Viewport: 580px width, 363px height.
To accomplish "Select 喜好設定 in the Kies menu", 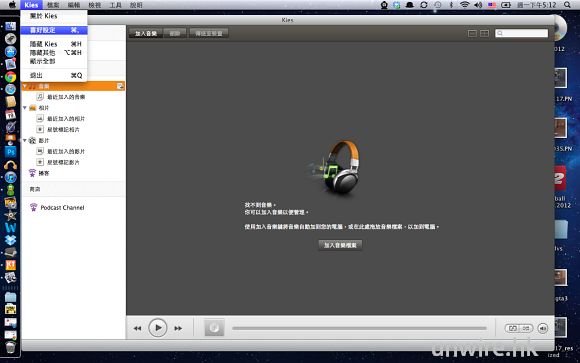I will 54,30.
